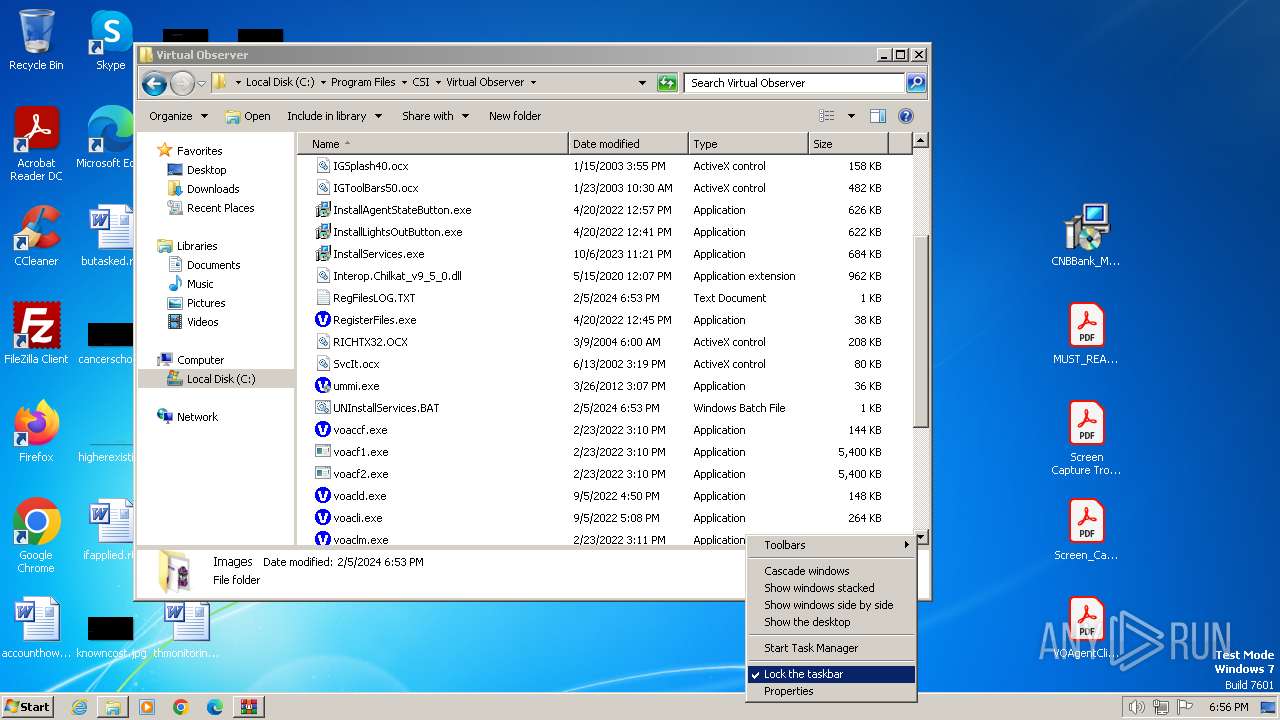The image size is (1280, 720).
Task: Open Explorer help question mark icon
Action: (x=906, y=116)
